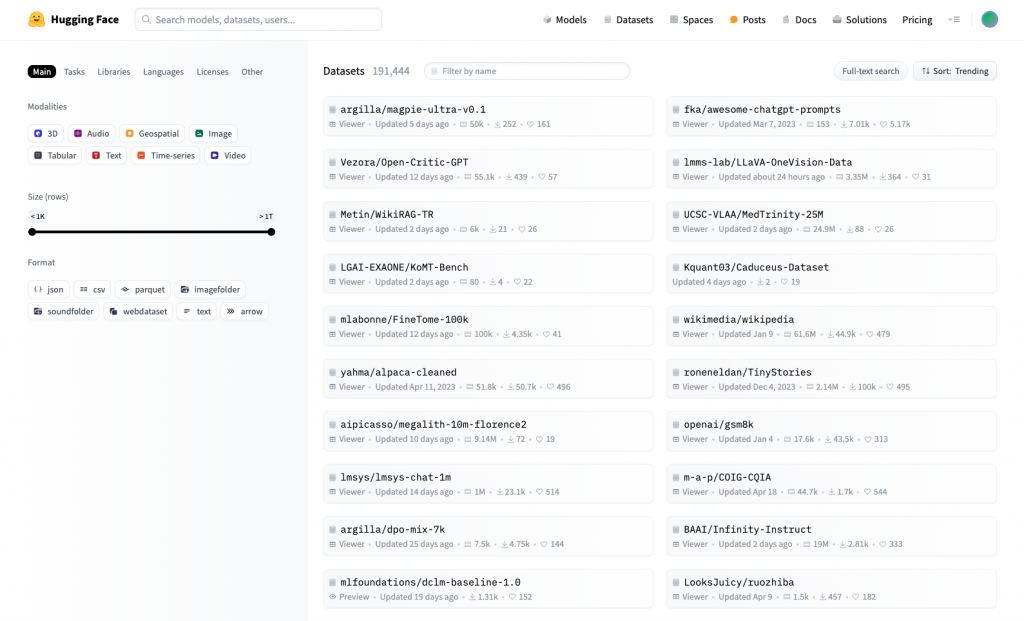The width and height of the screenshot is (1024, 621).
Task: Open the Metin/WikiRAG-TR dataset
Action: coord(488,221)
